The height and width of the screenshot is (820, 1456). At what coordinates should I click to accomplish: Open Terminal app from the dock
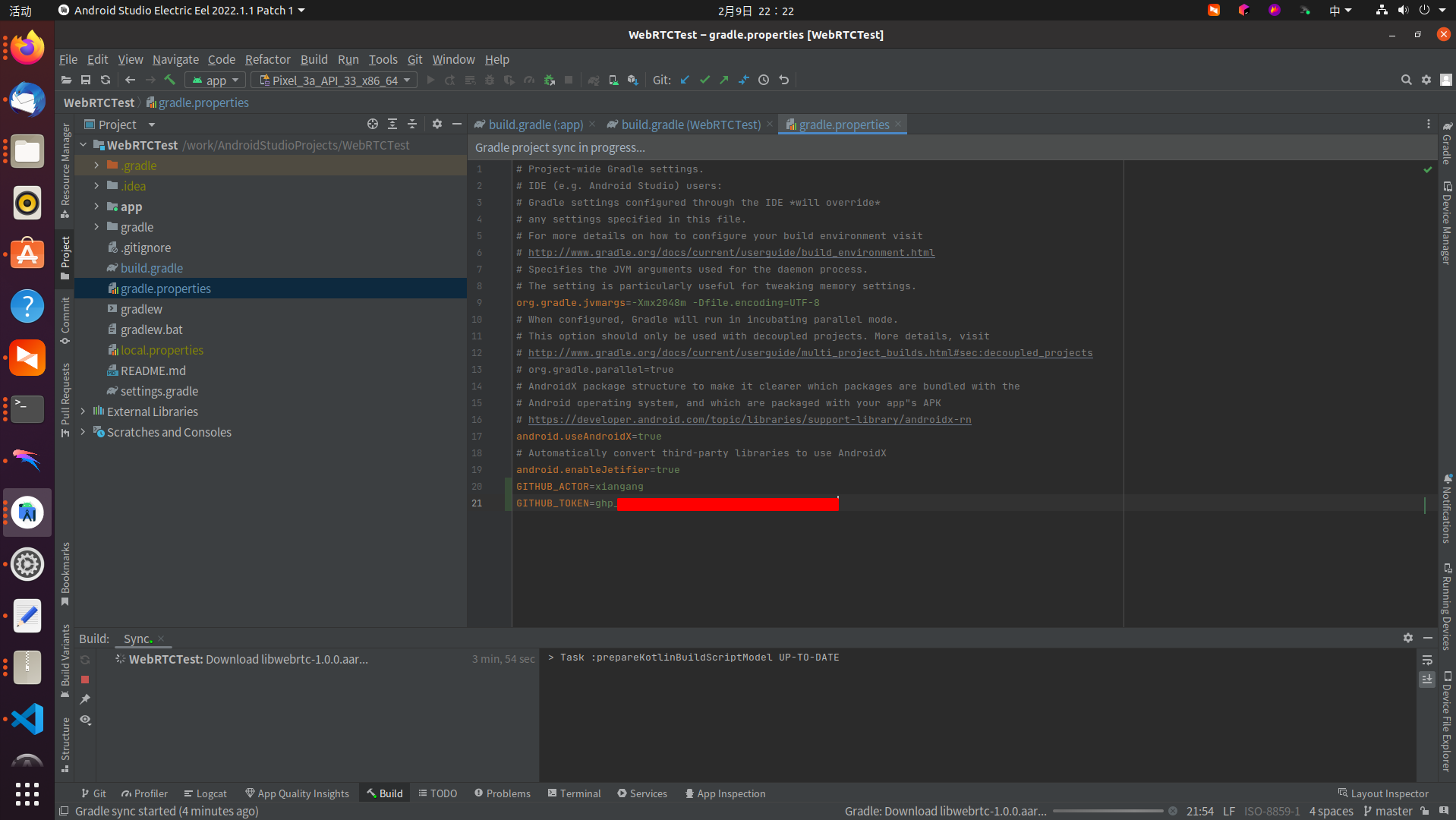27,409
